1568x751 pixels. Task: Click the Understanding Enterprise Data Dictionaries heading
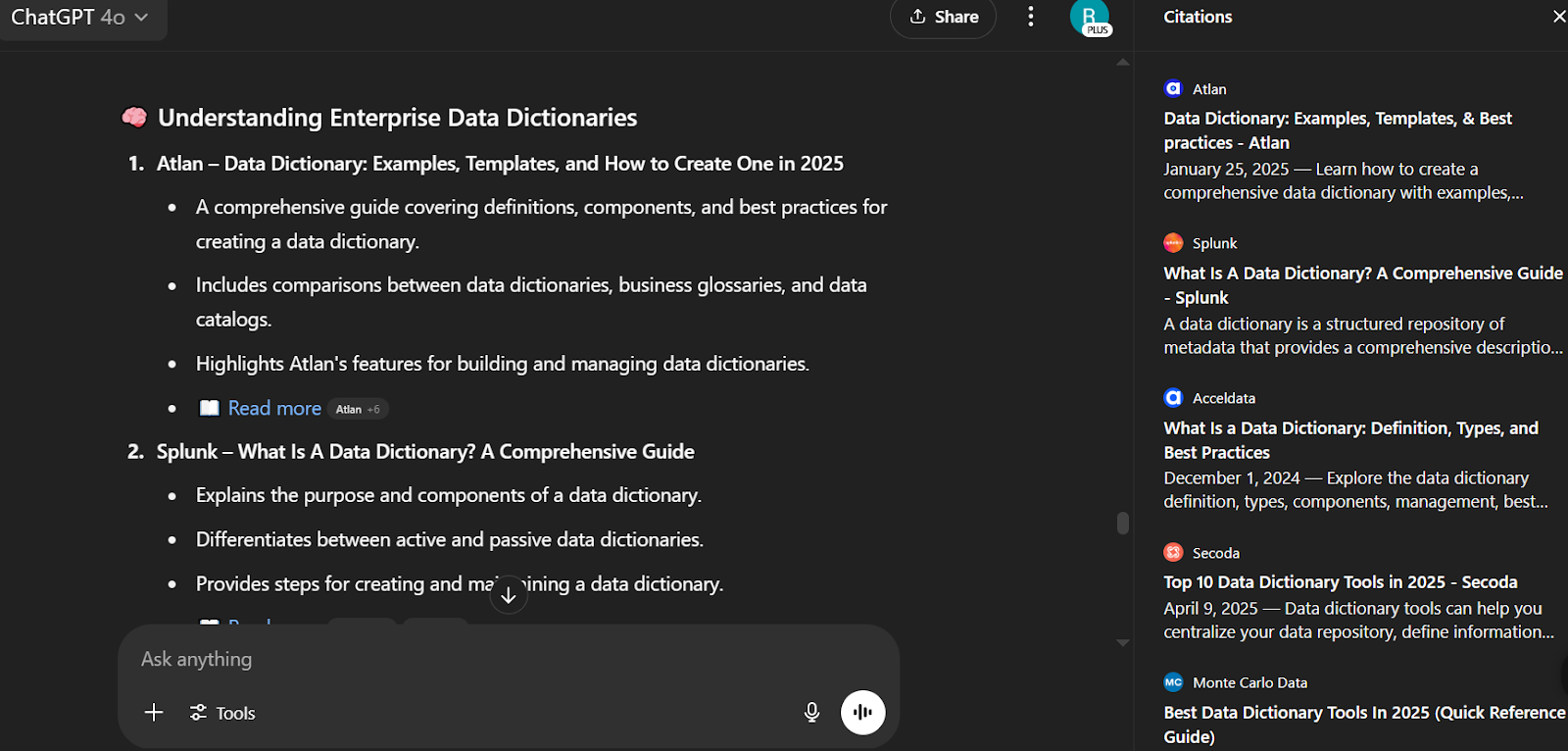398,118
